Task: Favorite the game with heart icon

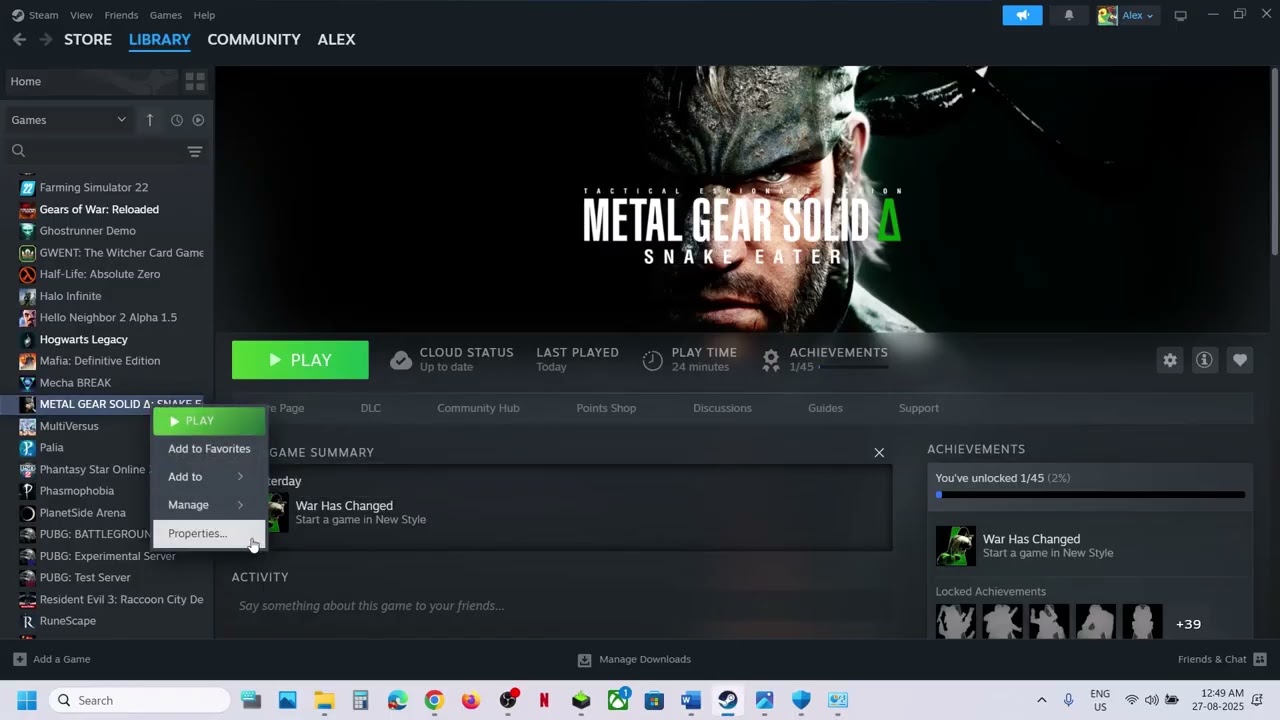Action: pos(1240,360)
